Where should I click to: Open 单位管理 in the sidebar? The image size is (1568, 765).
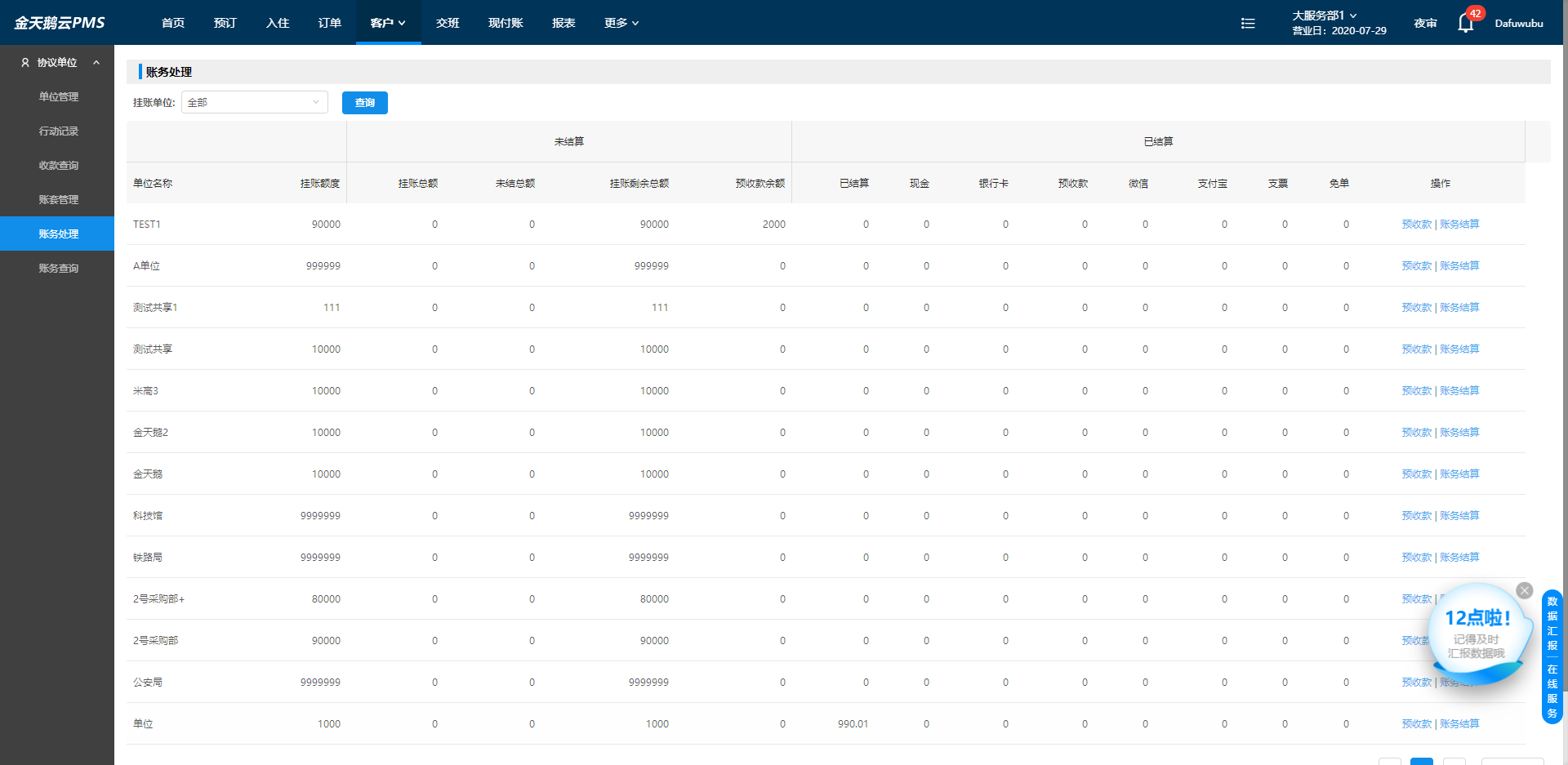pos(57,96)
